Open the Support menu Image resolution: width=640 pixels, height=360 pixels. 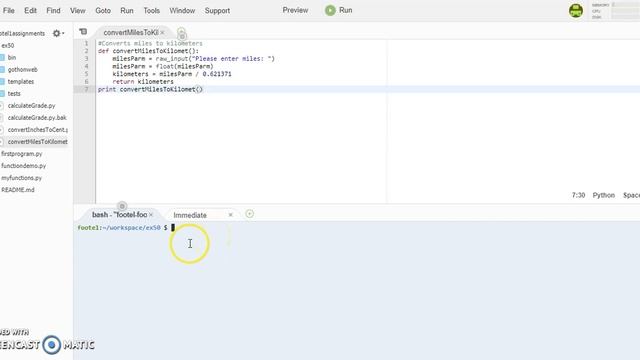tap(217, 11)
